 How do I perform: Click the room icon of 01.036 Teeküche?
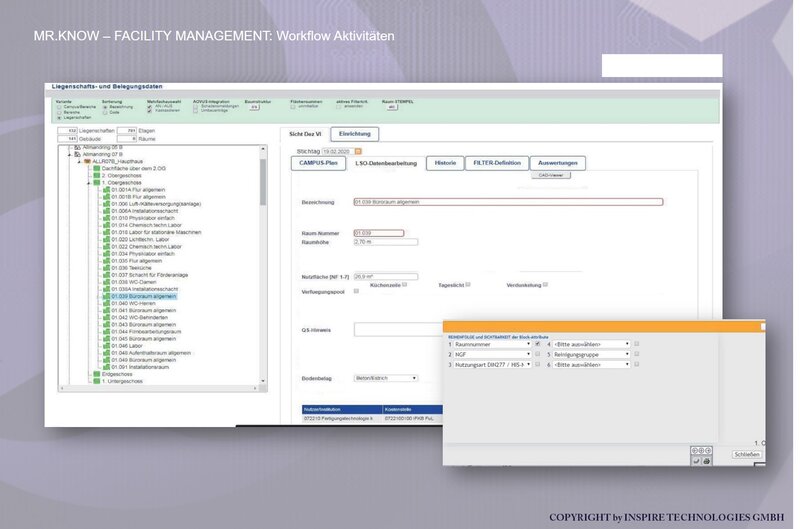[x=106, y=268]
